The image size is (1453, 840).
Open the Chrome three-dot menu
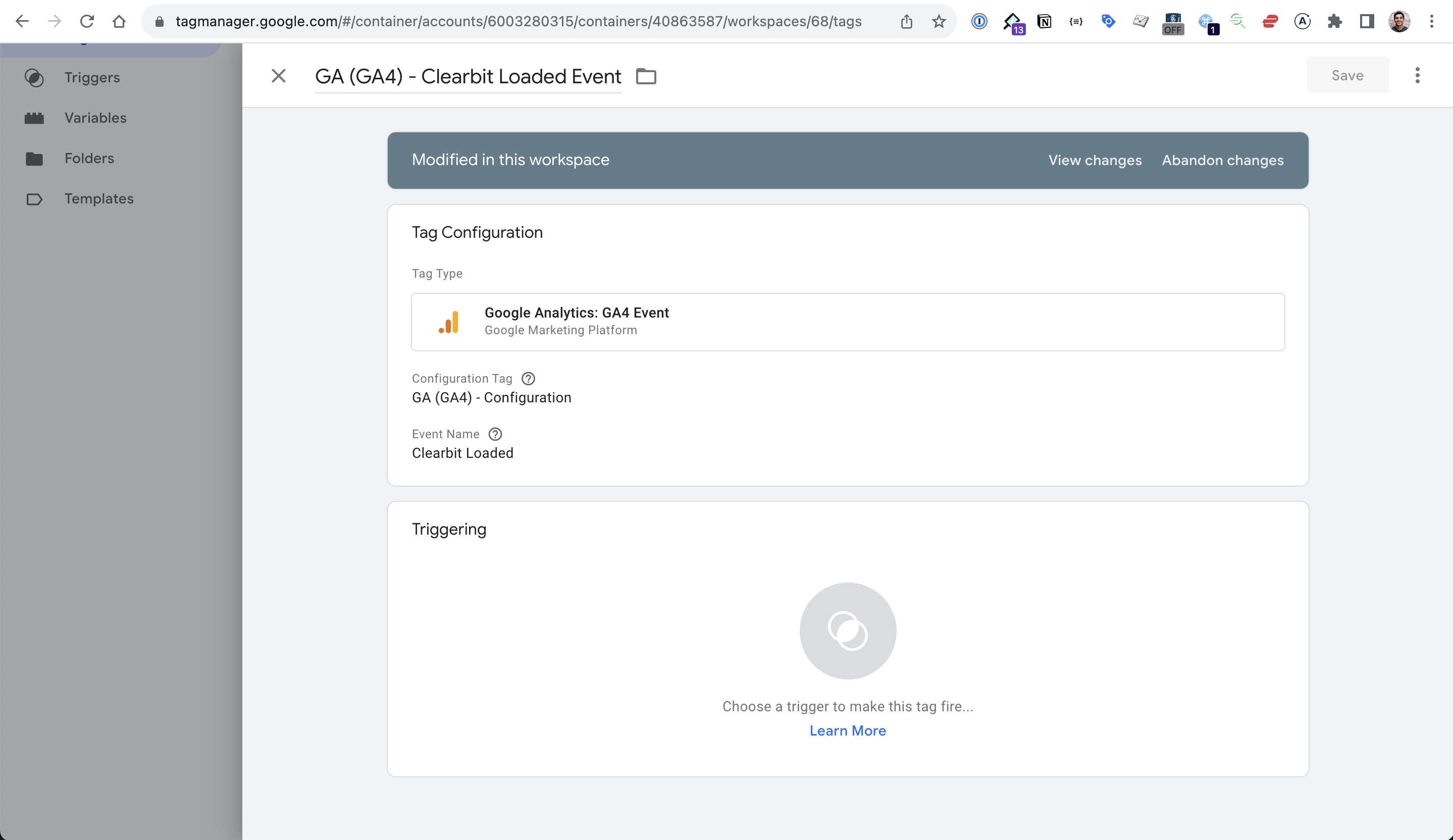[x=1431, y=21]
